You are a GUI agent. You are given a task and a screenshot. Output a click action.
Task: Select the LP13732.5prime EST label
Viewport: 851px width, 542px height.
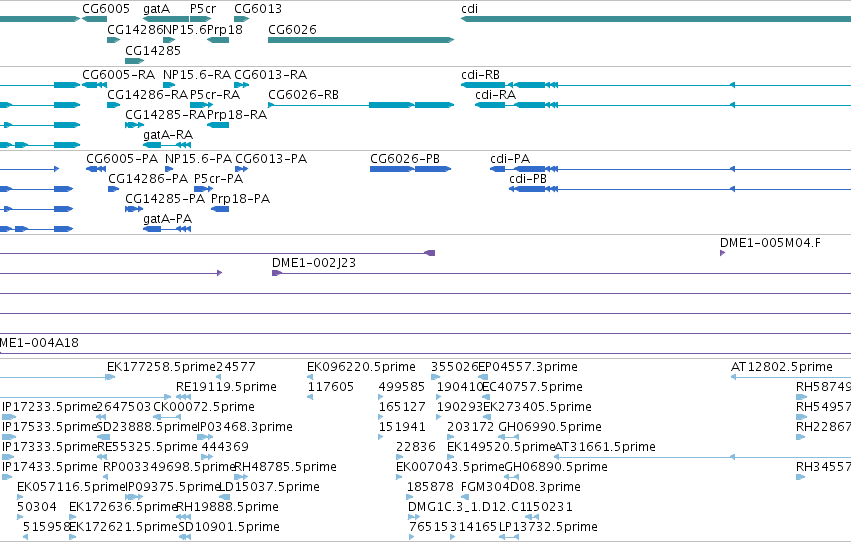[548, 527]
